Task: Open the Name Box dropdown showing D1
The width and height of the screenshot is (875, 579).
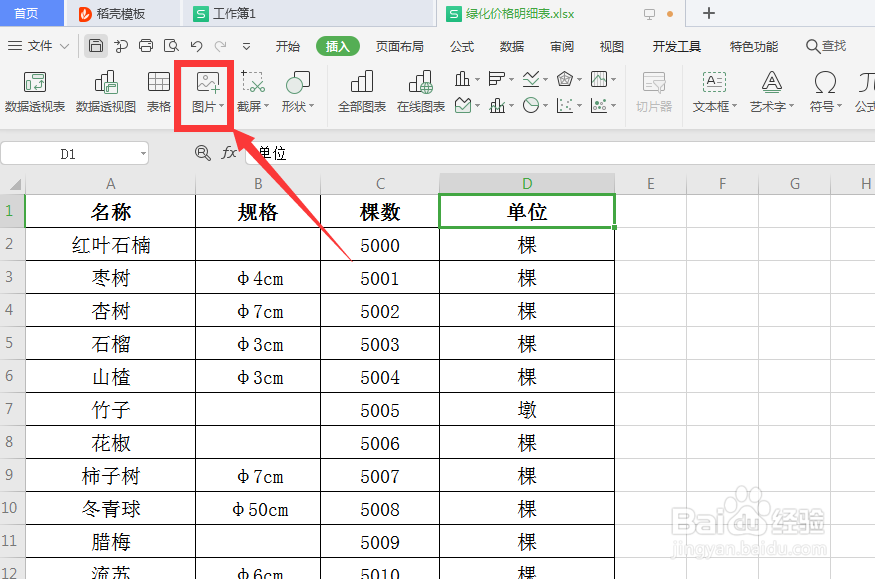Action: (x=143, y=153)
